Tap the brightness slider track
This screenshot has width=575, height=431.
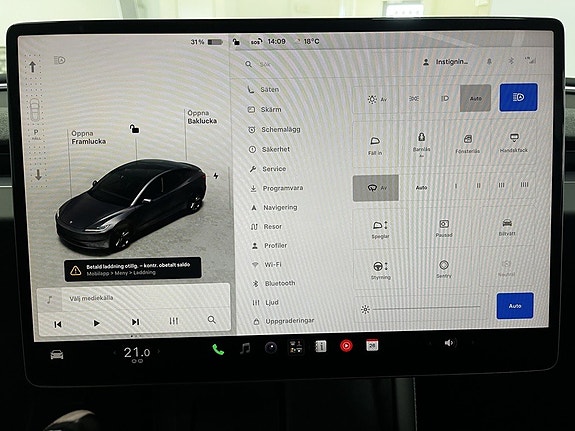[426, 308]
